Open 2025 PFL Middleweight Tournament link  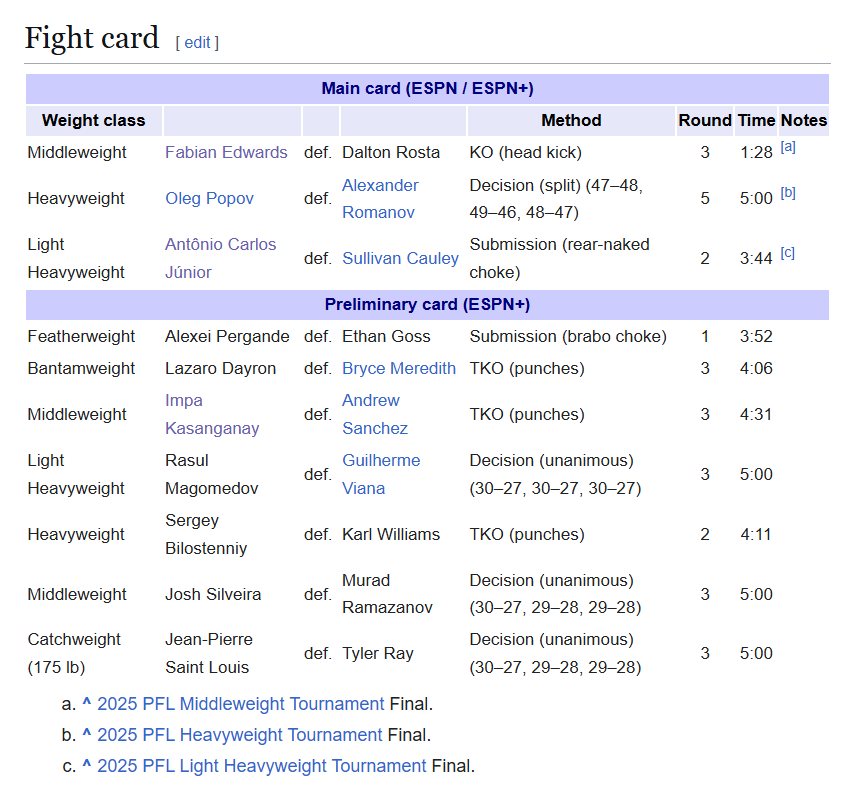[240, 704]
